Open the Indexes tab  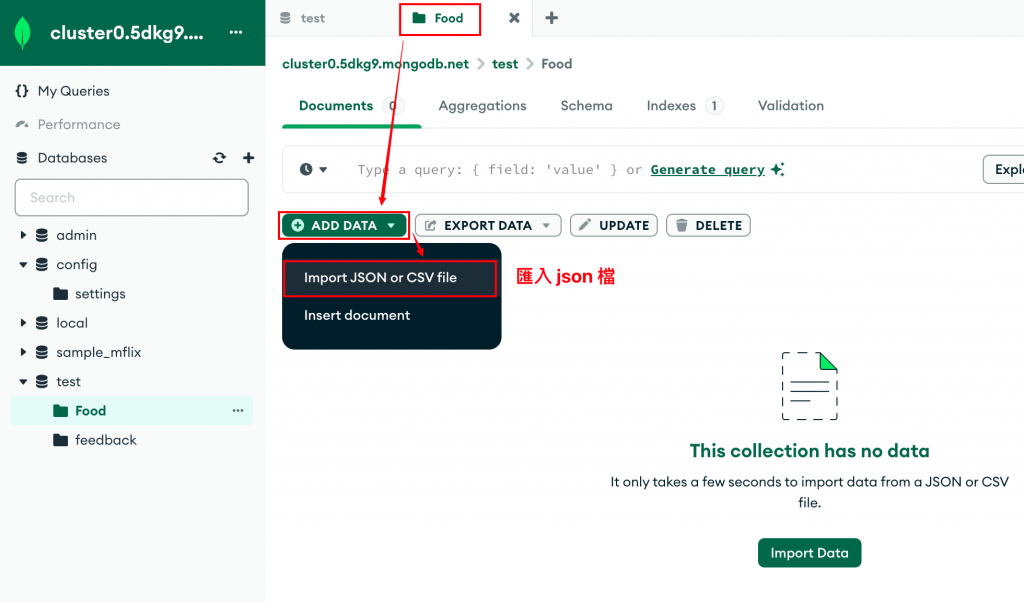(684, 106)
